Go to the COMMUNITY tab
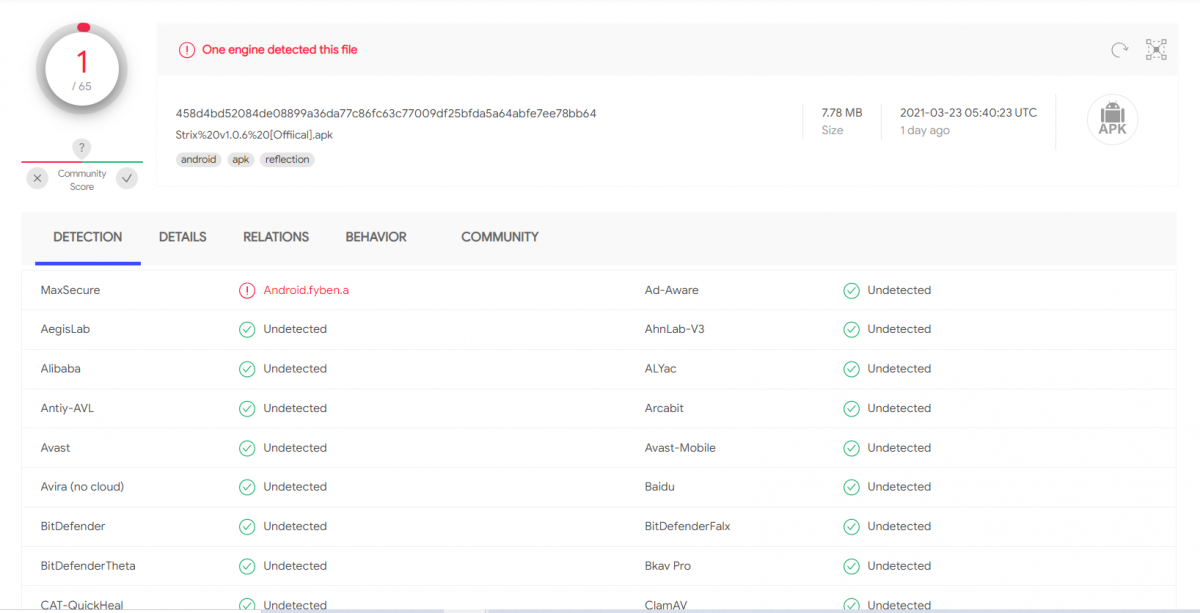This screenshot has height=613, width=1200. (x=499, y=237)
